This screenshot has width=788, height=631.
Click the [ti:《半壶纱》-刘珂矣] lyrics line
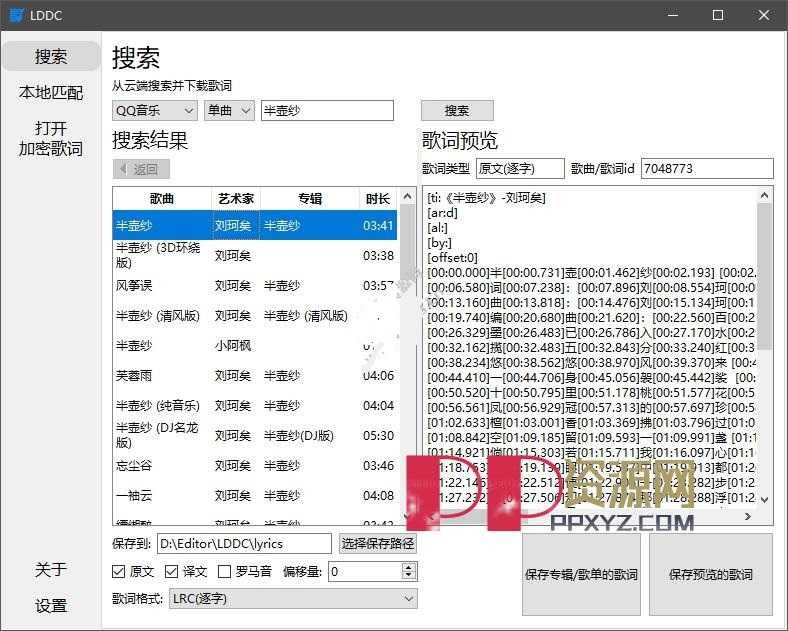[486, 197]
